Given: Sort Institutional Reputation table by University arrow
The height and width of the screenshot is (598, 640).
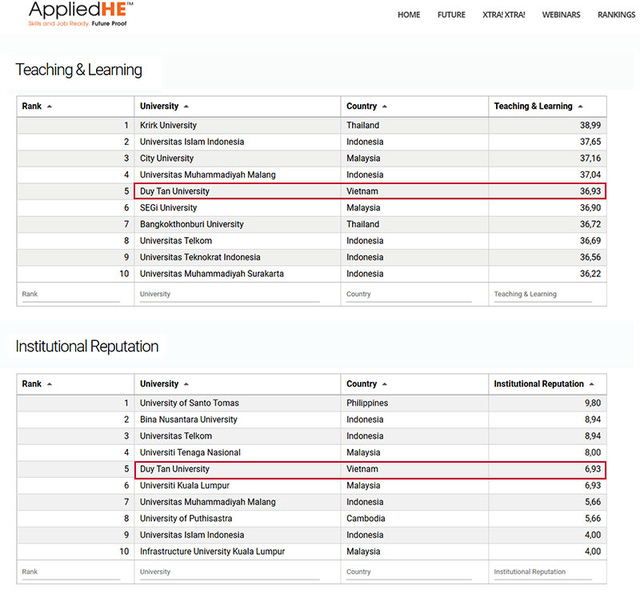Looking at the screenshot, I should pyautogui.click(x=186, y=384).
